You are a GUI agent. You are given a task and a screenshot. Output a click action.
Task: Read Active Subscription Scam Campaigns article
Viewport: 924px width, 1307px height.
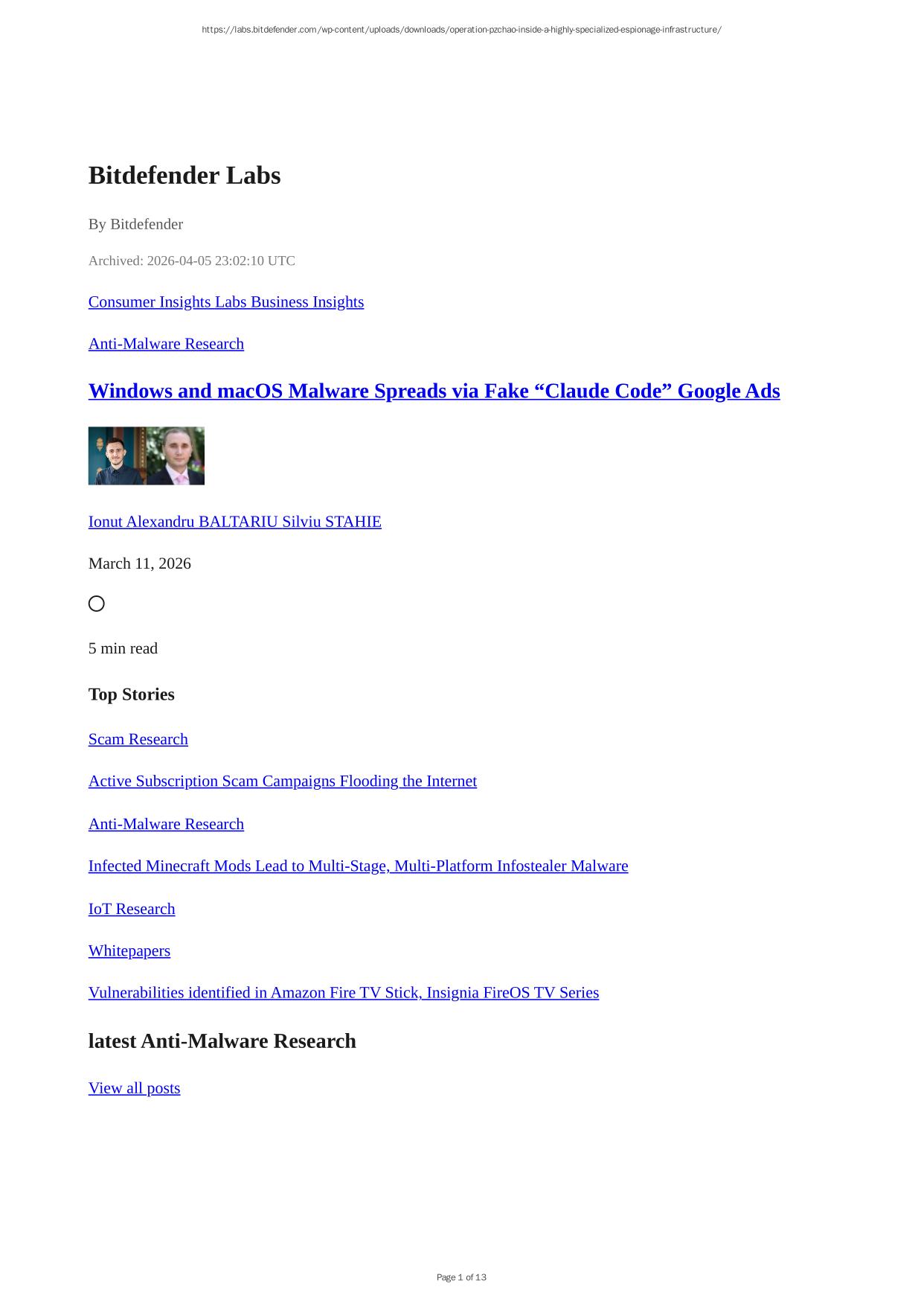(283, 781)
